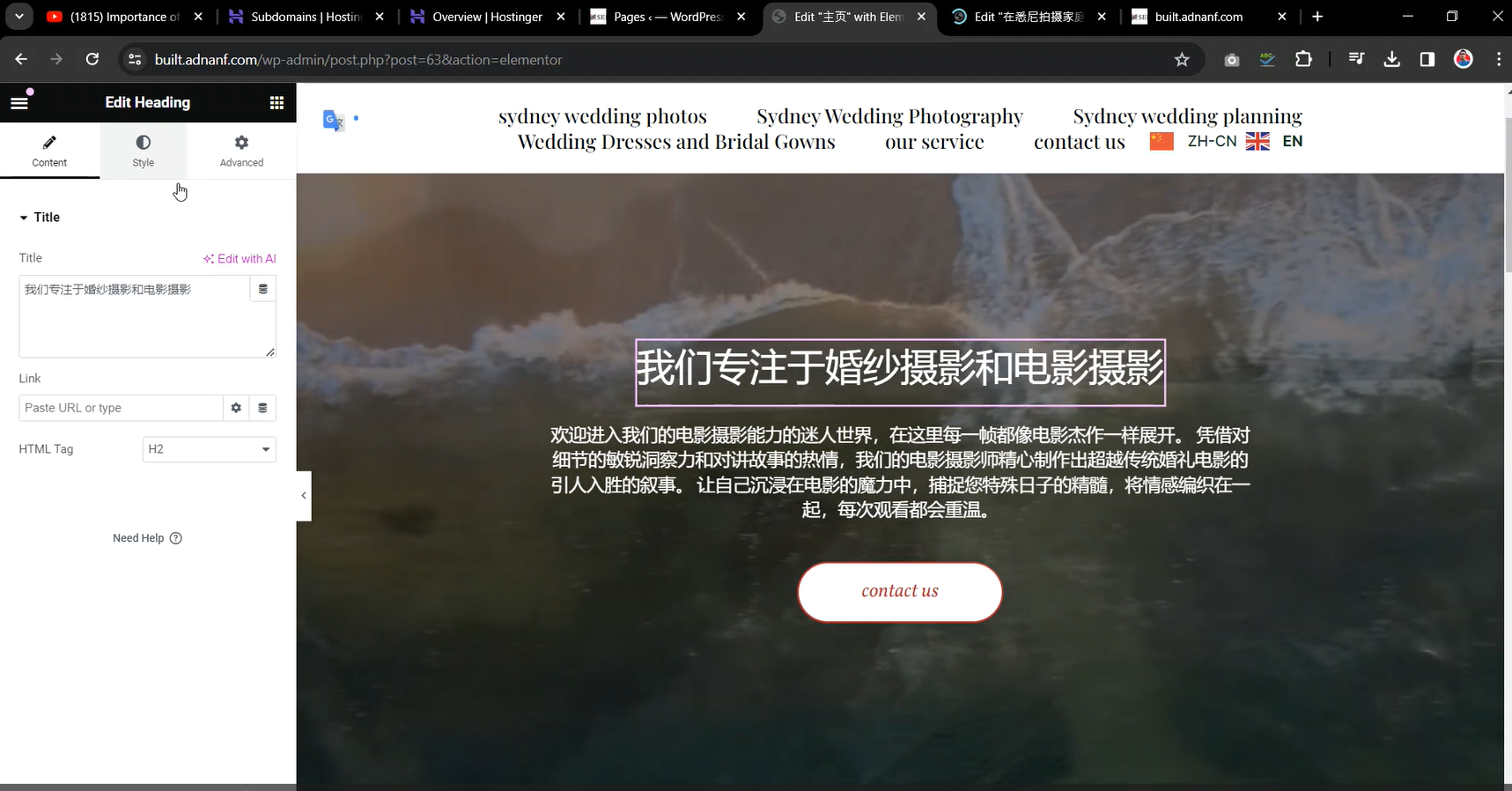1512x791 pixels.
Task: Open the Elementor hamburger menu
Action: 19,102
